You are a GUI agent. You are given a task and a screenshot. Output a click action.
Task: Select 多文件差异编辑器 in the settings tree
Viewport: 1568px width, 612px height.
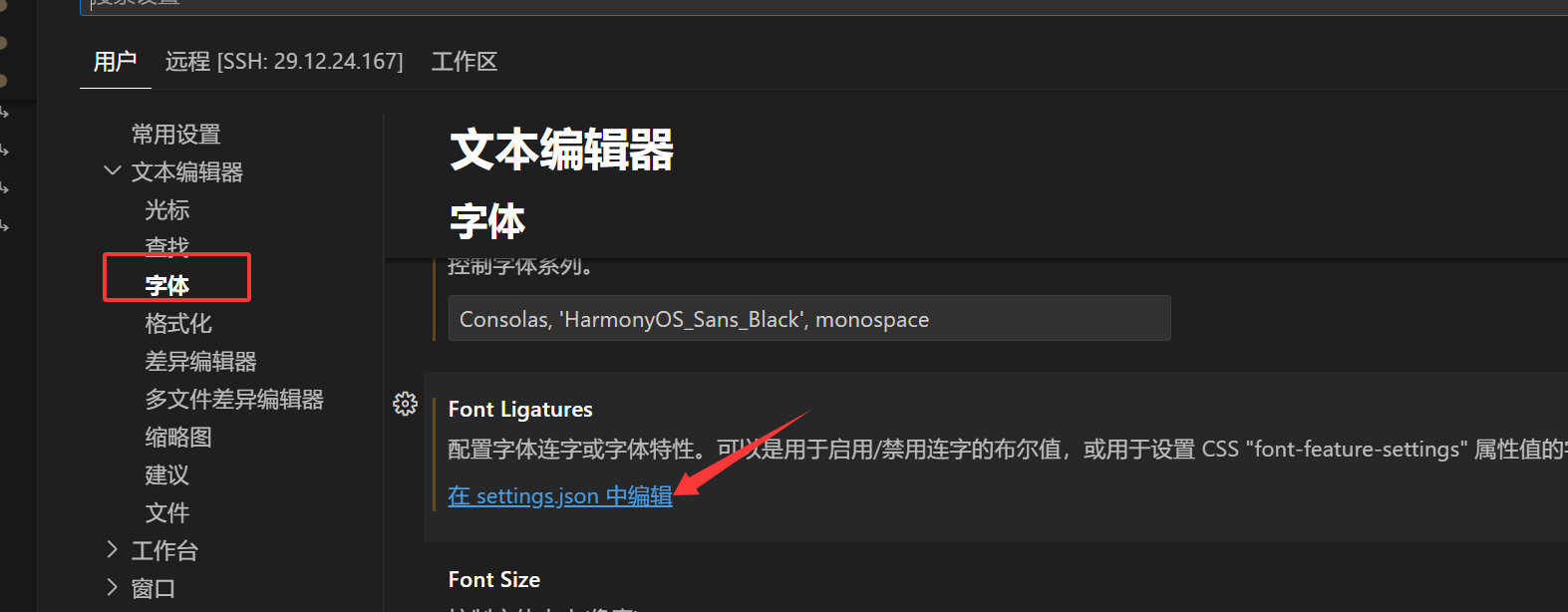pos(234,399)
